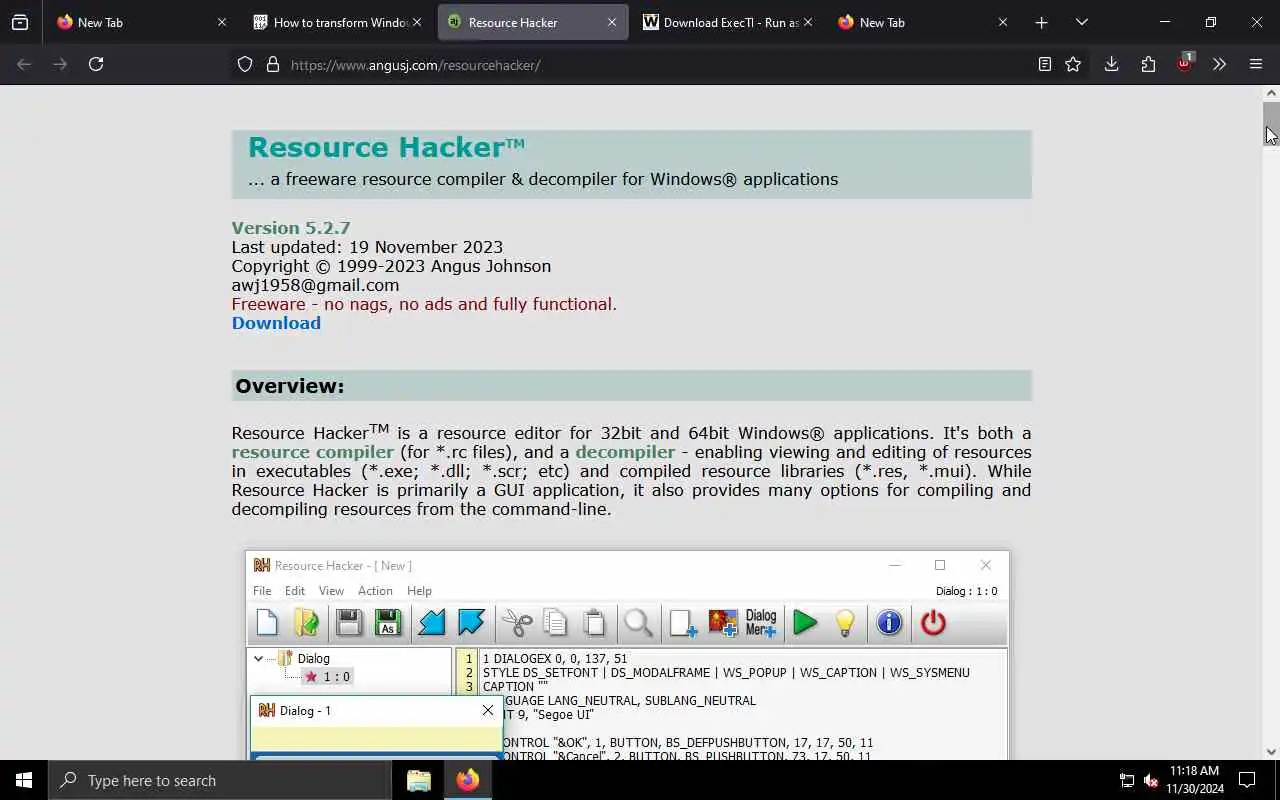
Task: Open Firefox application hamburger menu
Action: click(1256, 64)
